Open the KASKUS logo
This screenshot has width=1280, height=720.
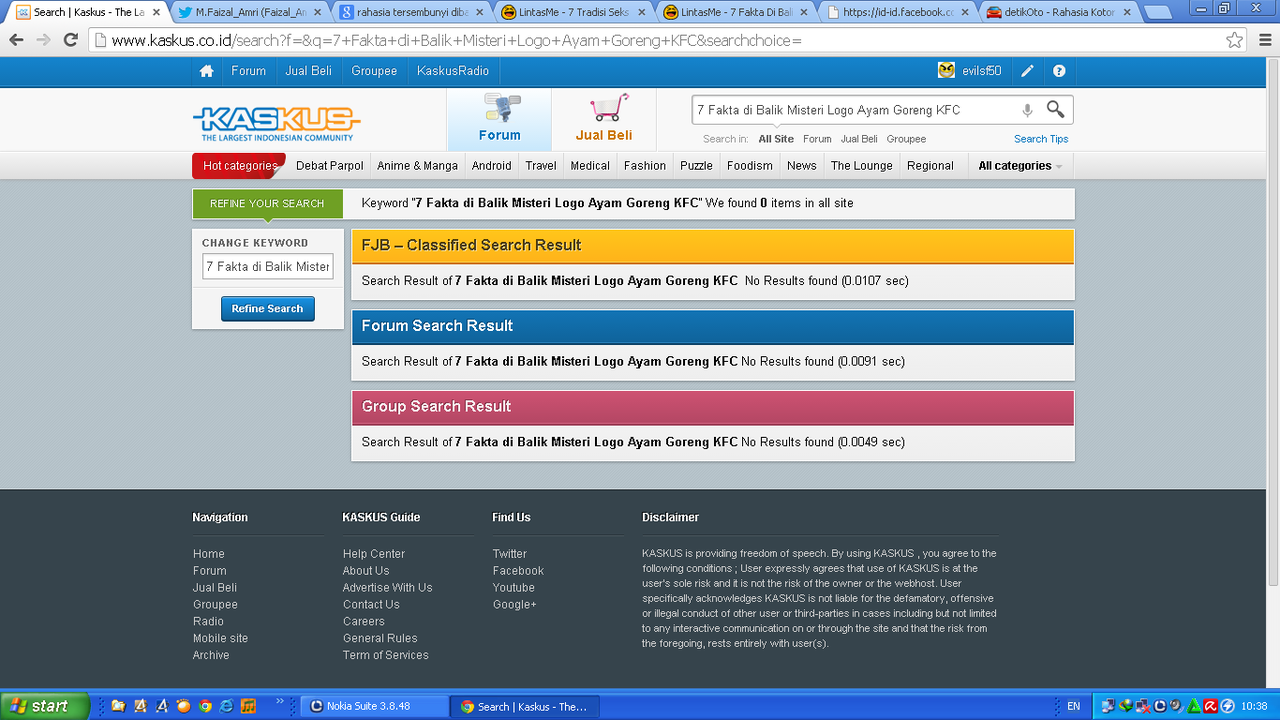pyautogui.click(x=277, y=123)
